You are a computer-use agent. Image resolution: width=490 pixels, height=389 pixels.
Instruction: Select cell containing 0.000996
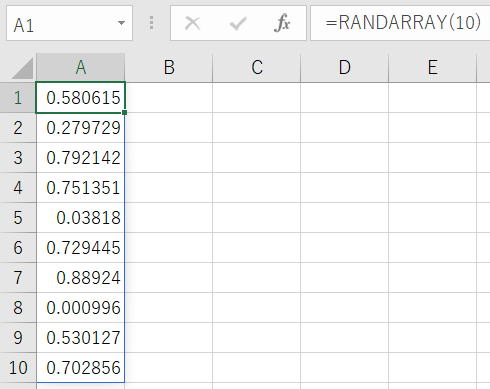(80, 308)
